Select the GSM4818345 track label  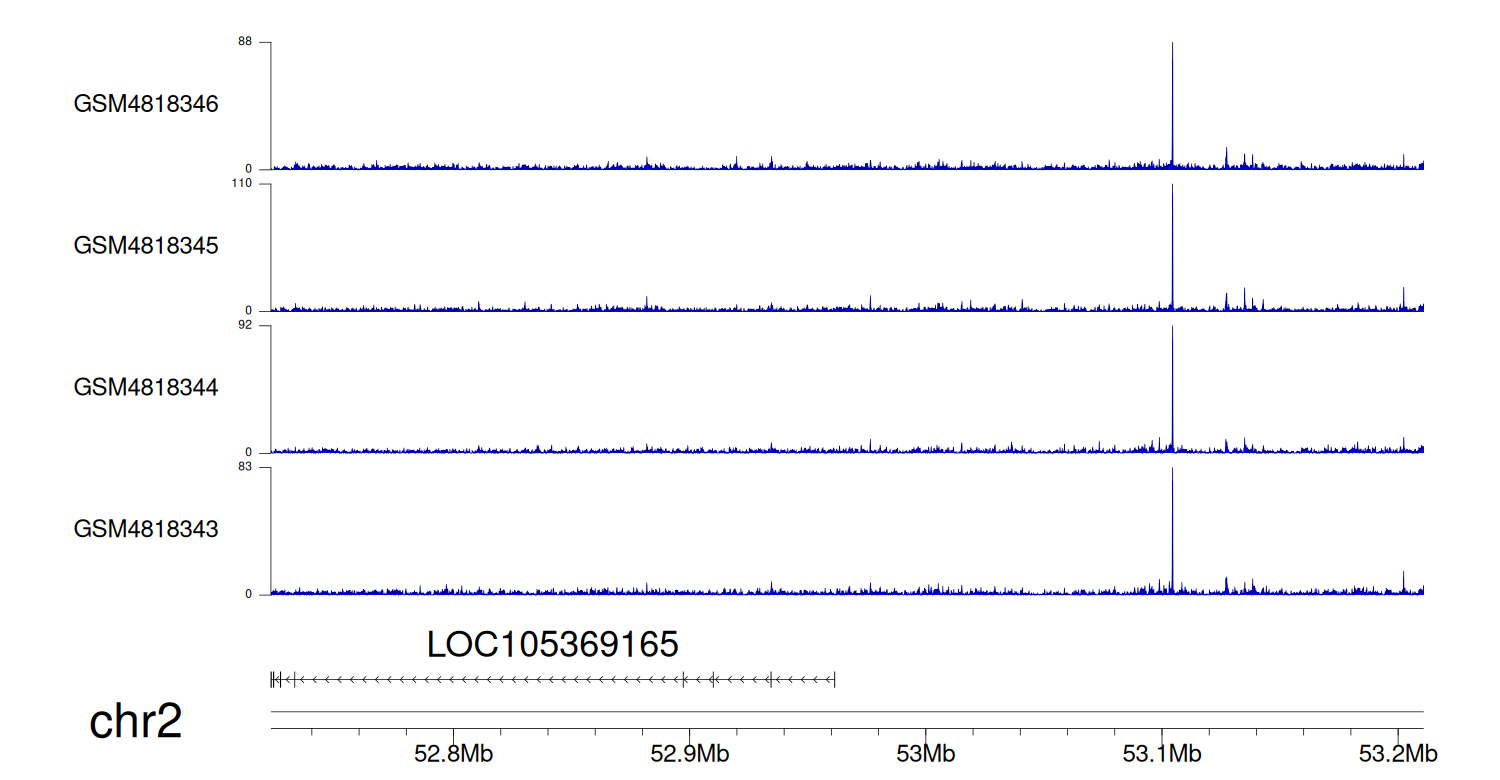pos(146,246)
